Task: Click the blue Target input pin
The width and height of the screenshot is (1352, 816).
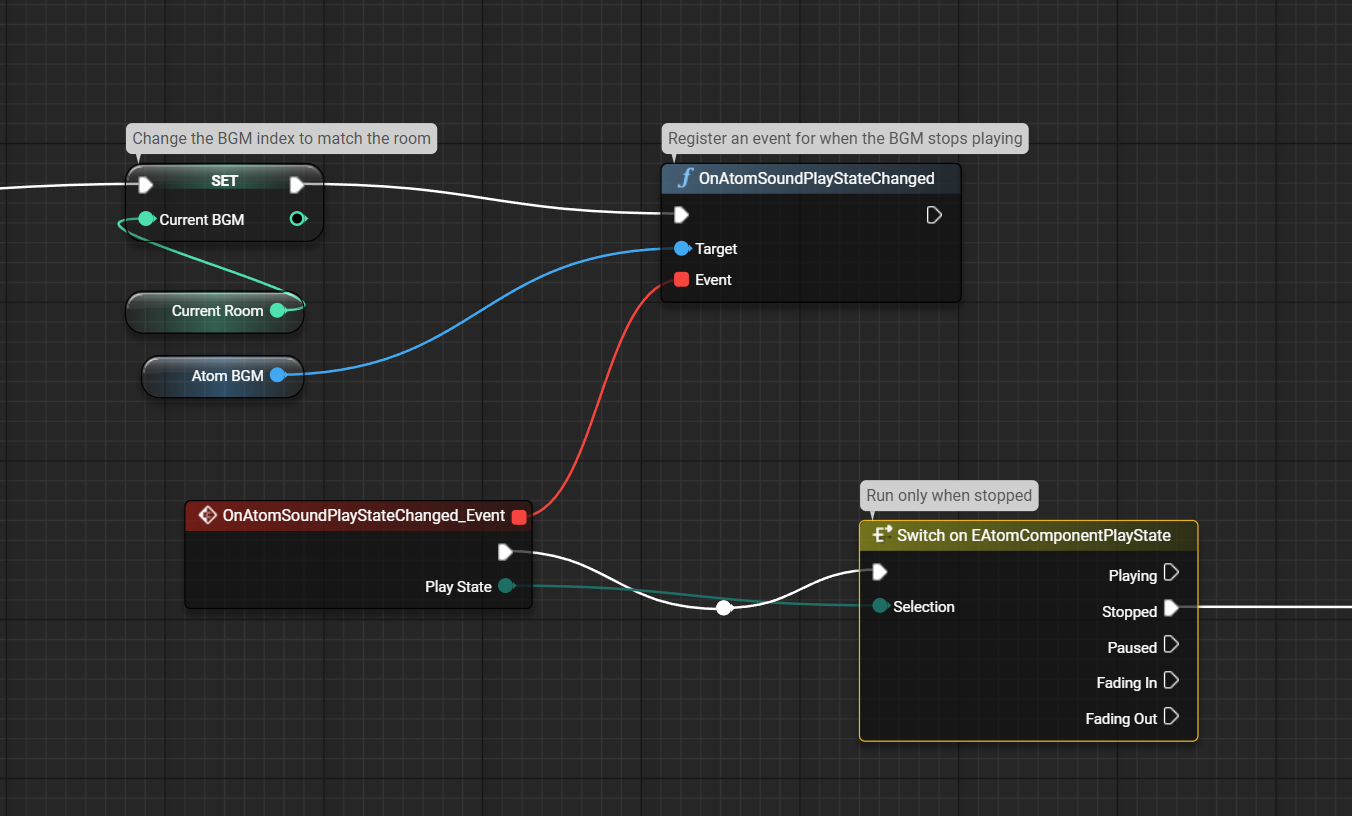Action: 682,248
